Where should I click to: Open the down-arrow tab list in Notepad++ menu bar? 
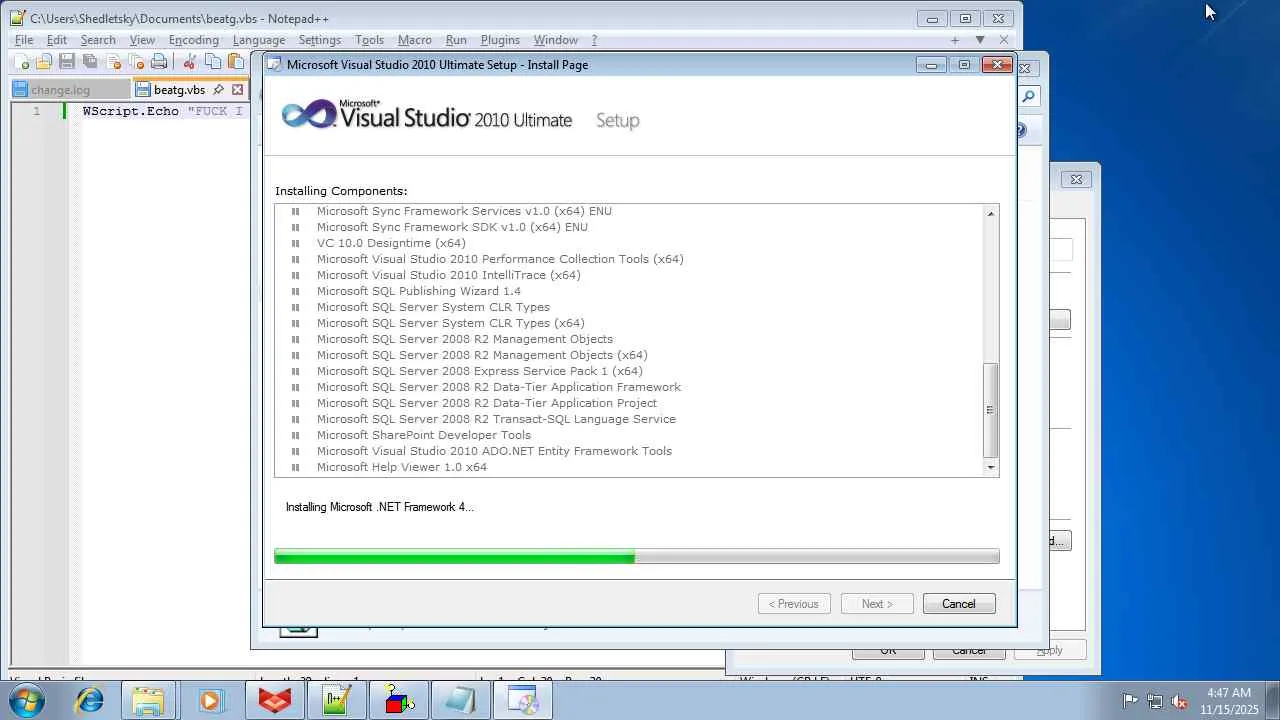click(980, 40)
